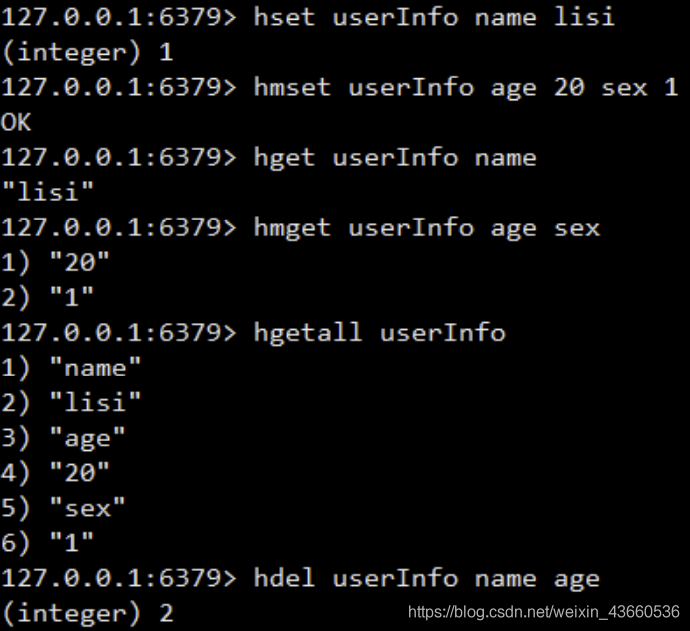Image resolution: width=690 pixels, height=631 pixels.
Task: Click the hget userInfo name command
Action: click(395, 158)
